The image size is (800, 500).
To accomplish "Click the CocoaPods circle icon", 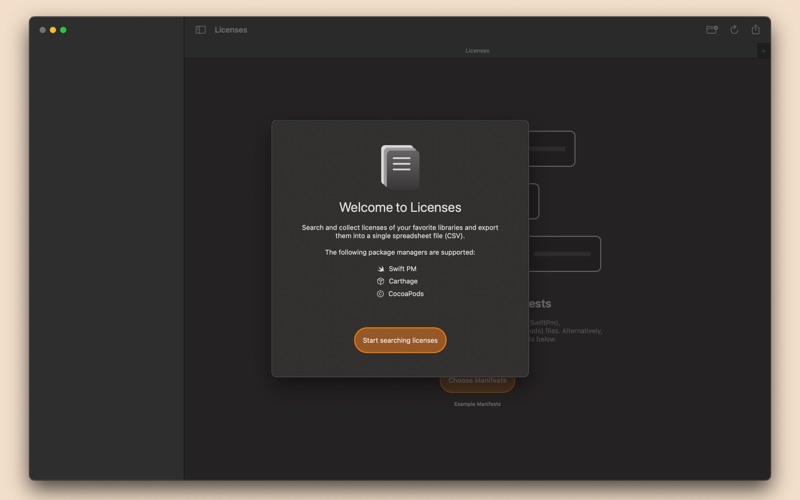I will pos(380,294).
